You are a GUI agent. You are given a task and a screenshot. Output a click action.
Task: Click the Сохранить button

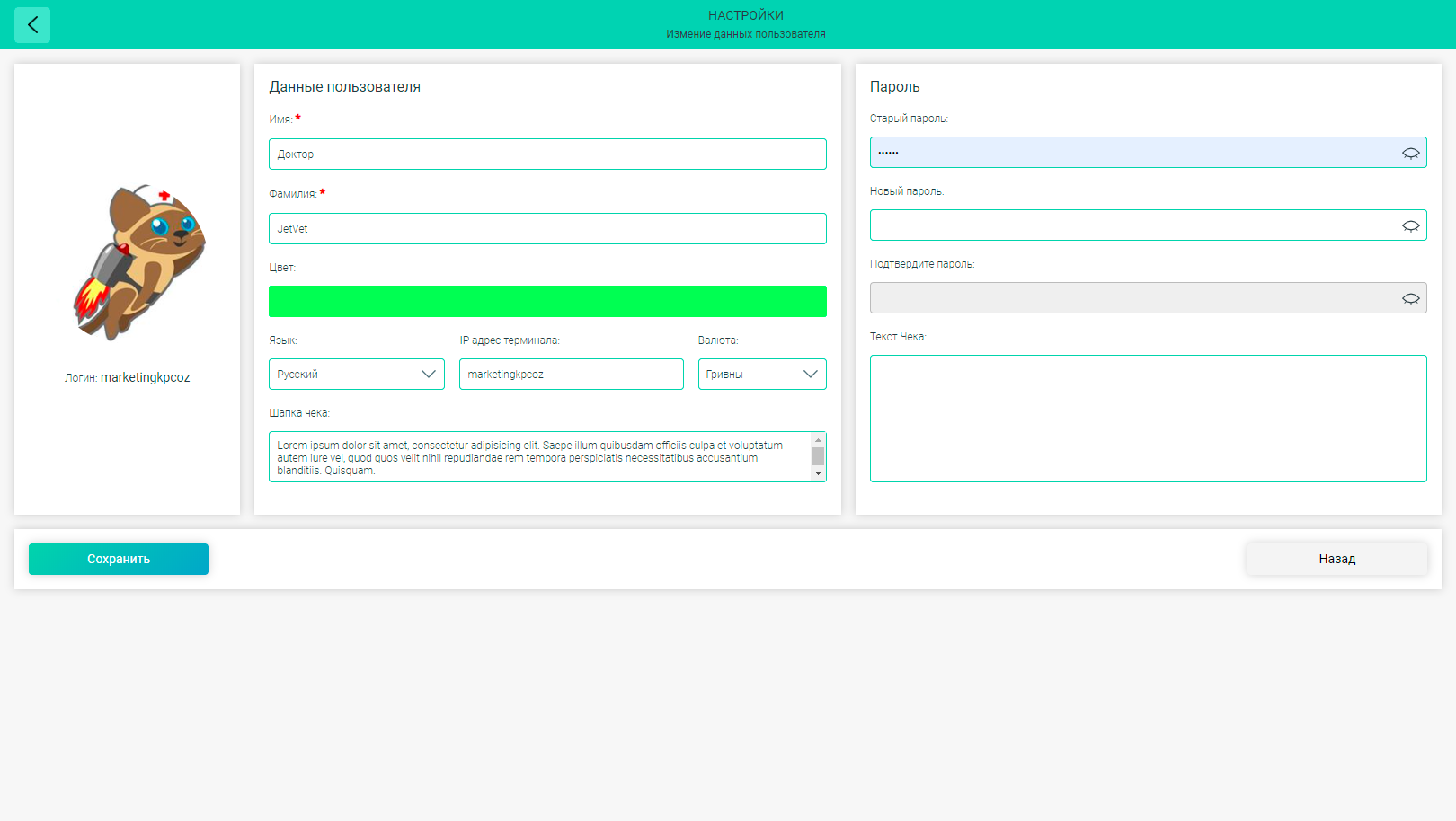[x=119, y=559]
